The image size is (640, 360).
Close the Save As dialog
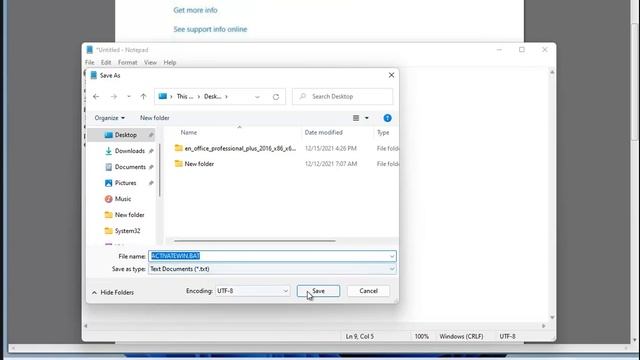(391, 75)
